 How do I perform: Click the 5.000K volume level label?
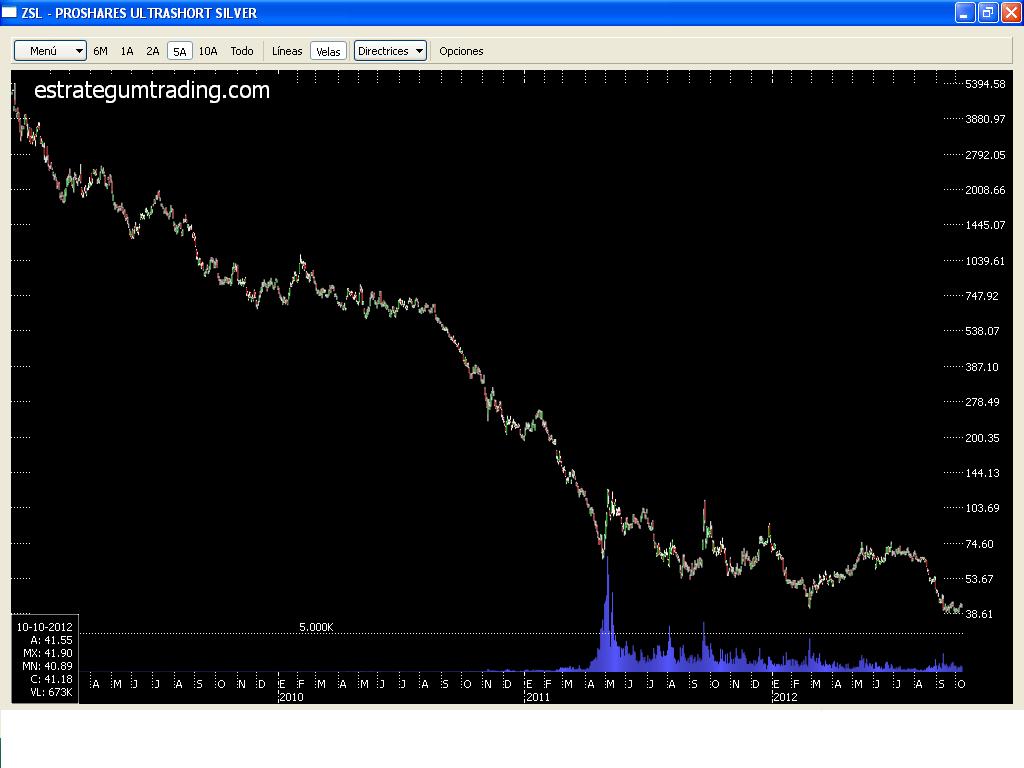(x=316, y=627)
